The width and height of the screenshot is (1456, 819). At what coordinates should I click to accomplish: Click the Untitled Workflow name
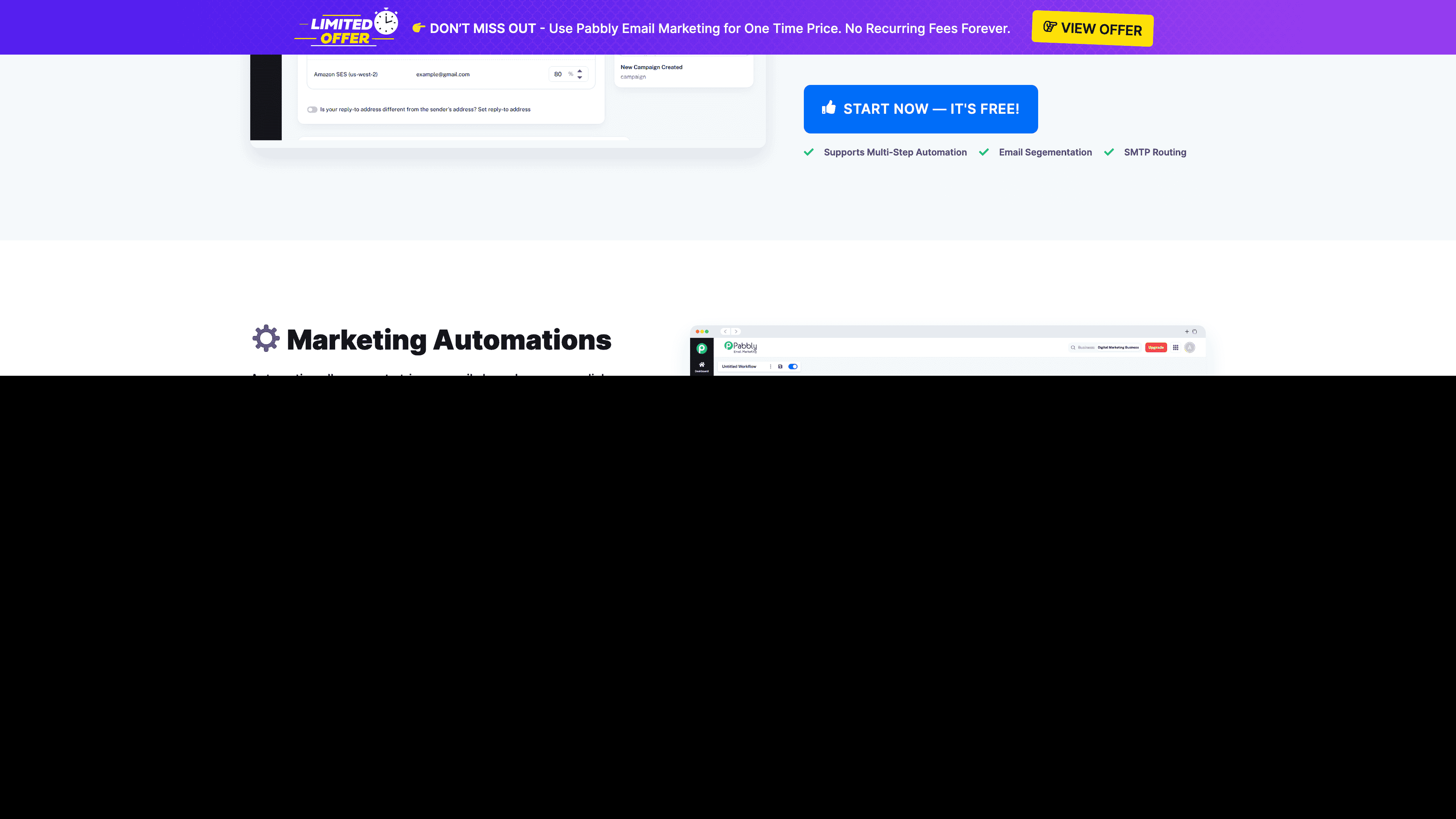[x=739, y=367]
